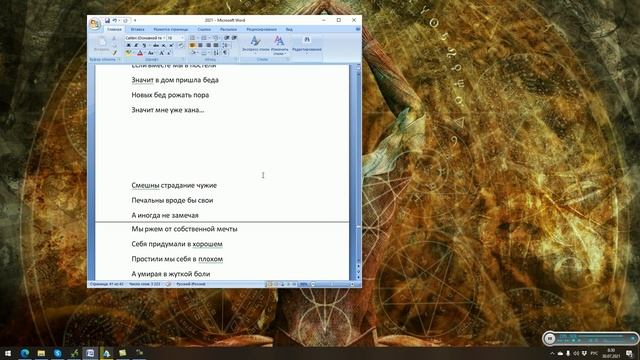The height and width of the screenshot is (360, 640).
Task: Save document via quick access floppy icon
Action: click(108, 20)
